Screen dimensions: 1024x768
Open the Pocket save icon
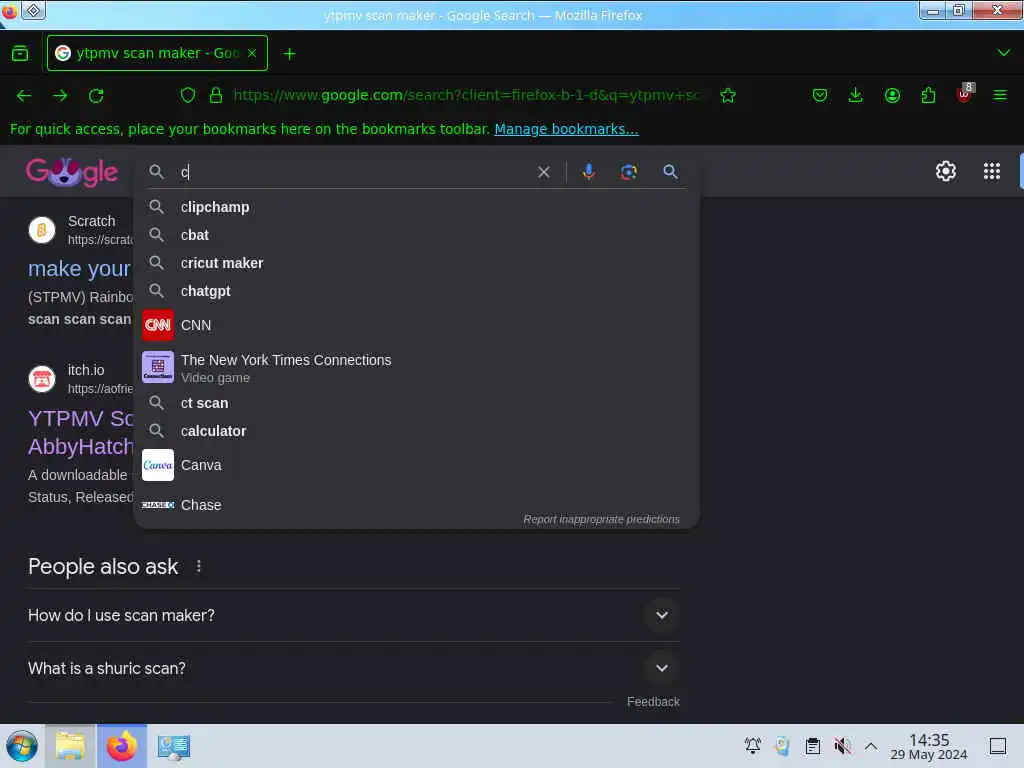click(x=820, y=96)
